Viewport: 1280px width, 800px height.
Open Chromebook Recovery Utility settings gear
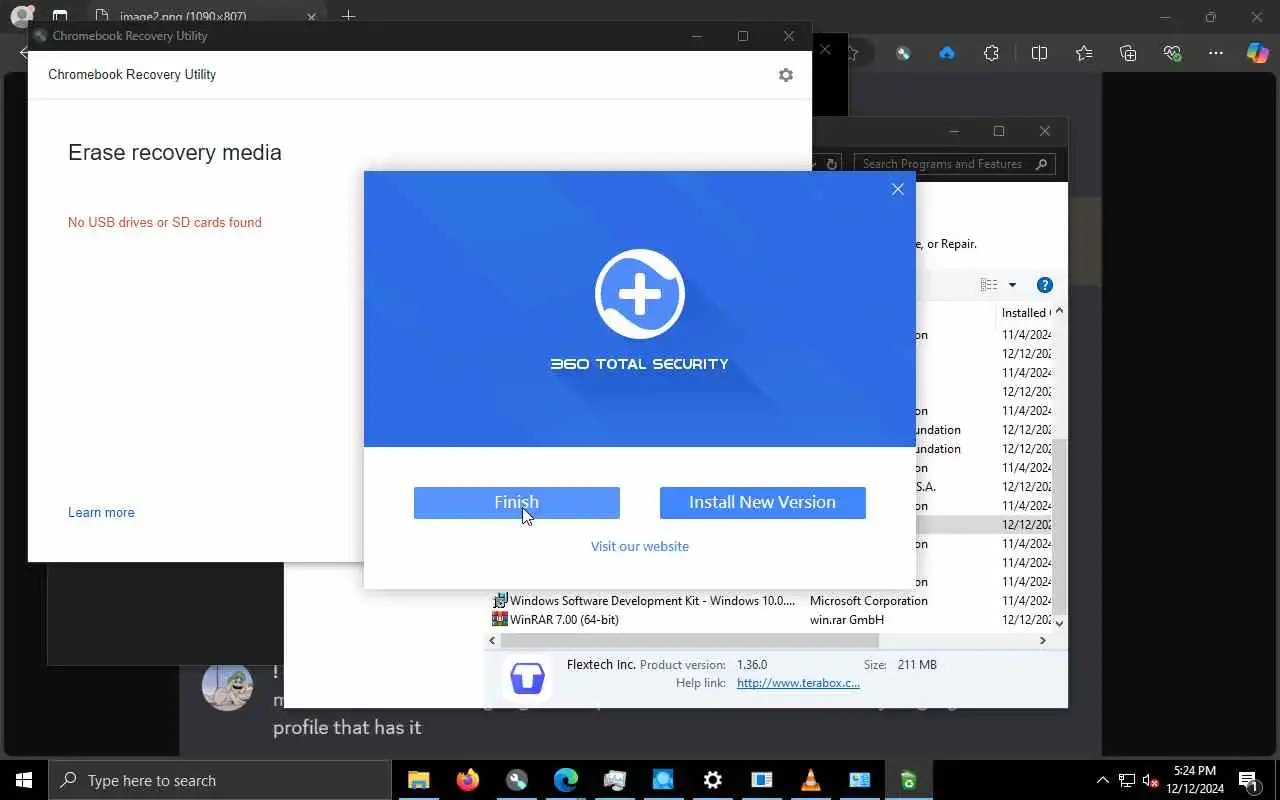point(786,75)
